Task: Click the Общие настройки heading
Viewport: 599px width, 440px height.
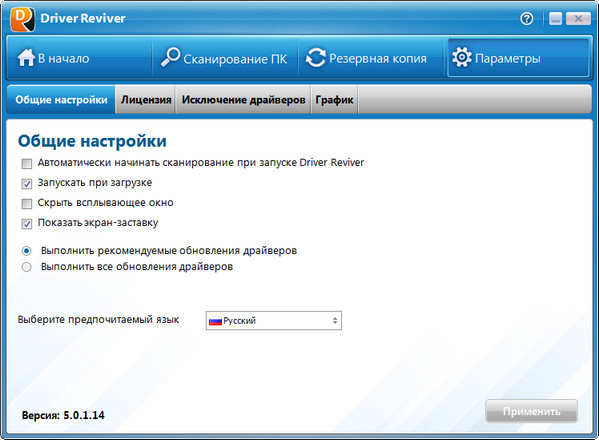Action: (x=92, y=141)
